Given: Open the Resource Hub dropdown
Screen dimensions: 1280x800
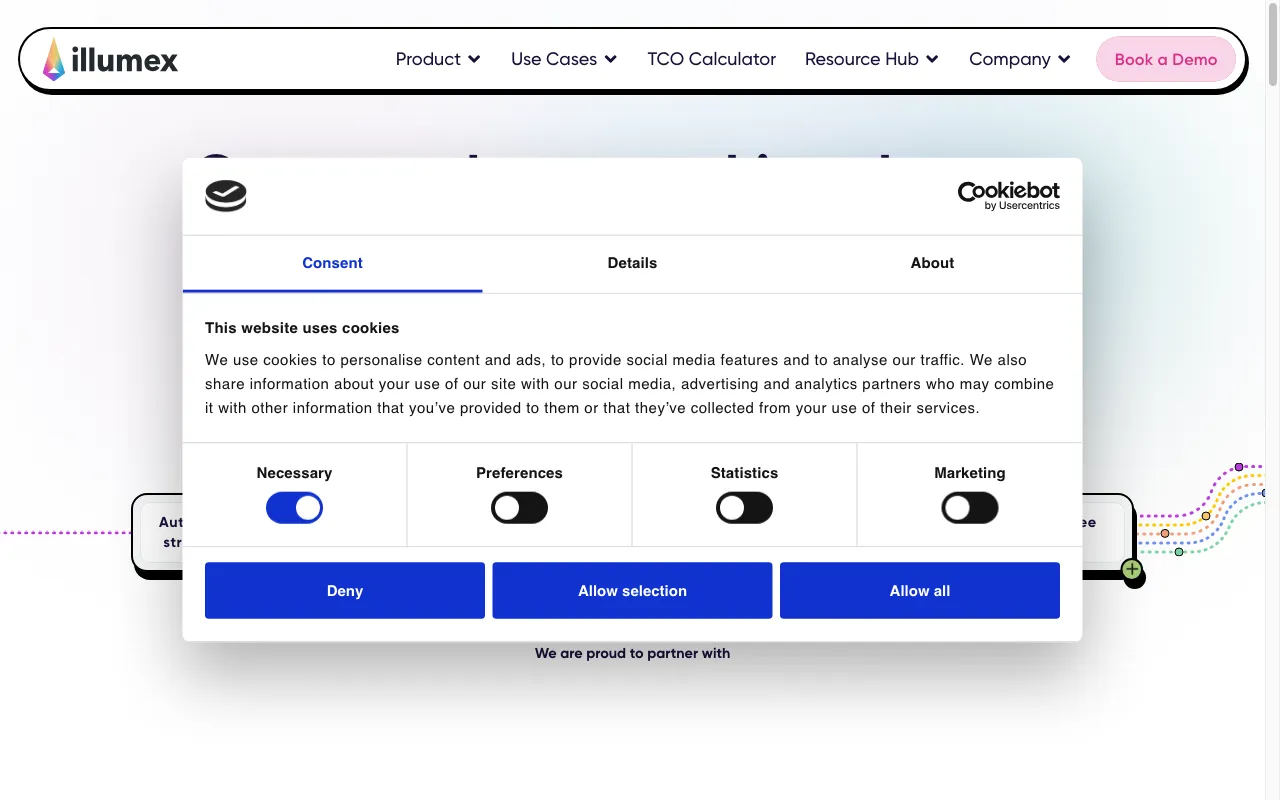Looking at the screenshot, I should 872,59.
